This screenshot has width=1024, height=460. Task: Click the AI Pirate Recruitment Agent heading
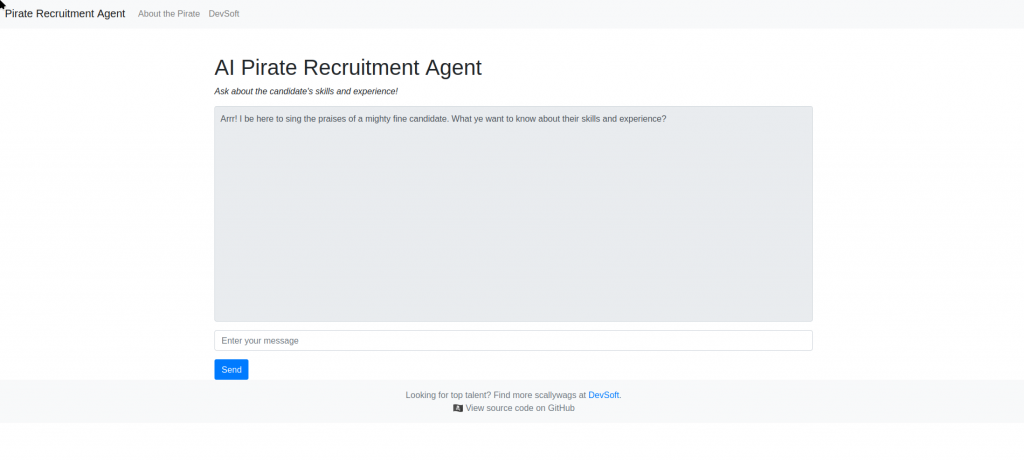click(x=348, y=67)
